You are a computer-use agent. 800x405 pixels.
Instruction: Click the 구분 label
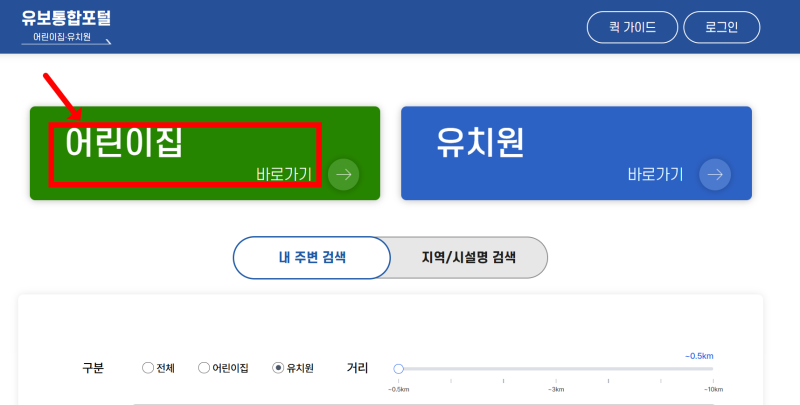93,368
